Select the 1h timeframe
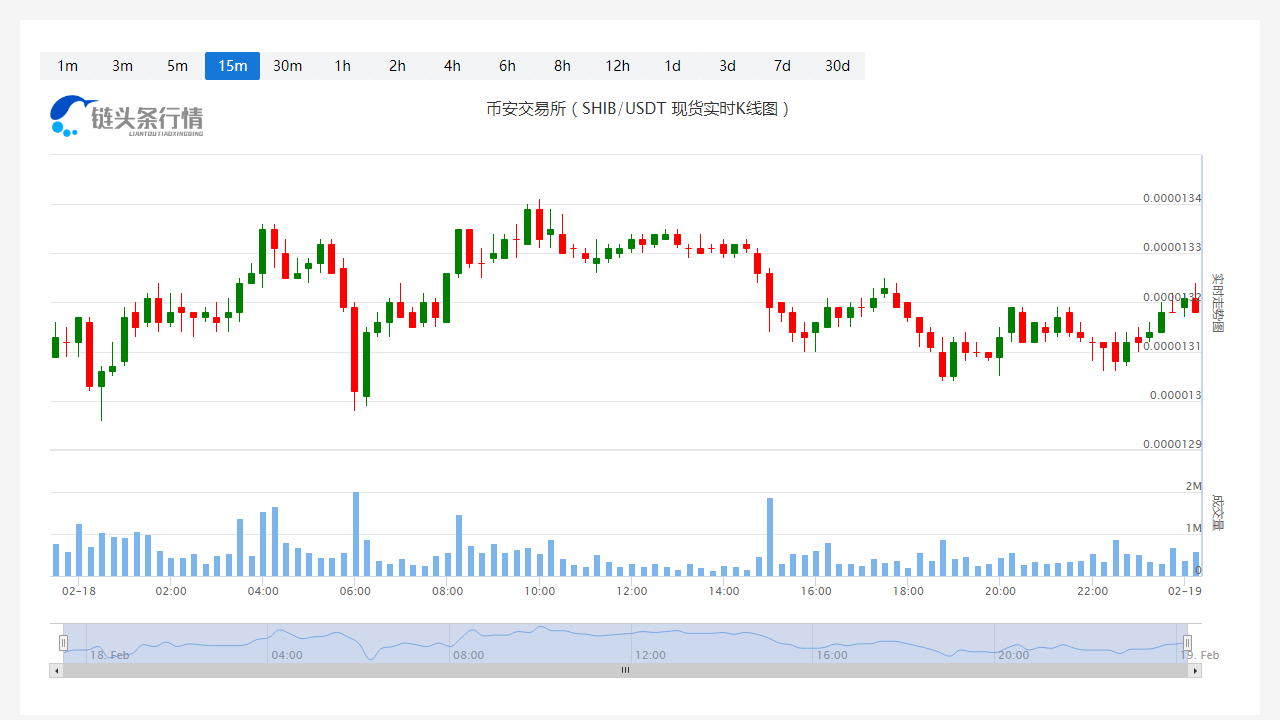This screenshot has width=1280, height=720. tap(342, 66)
